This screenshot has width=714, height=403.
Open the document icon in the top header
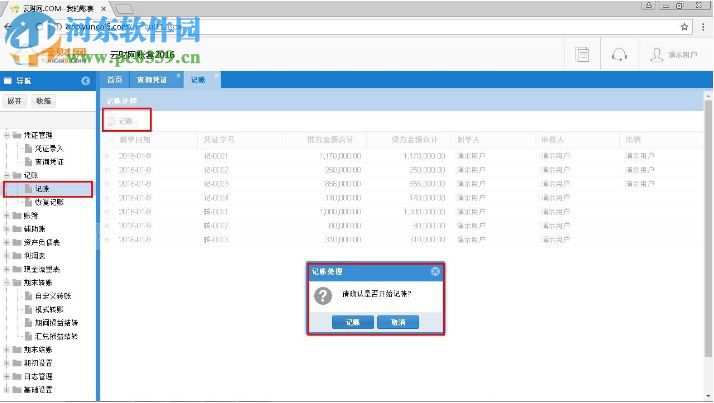pos(582,55)
